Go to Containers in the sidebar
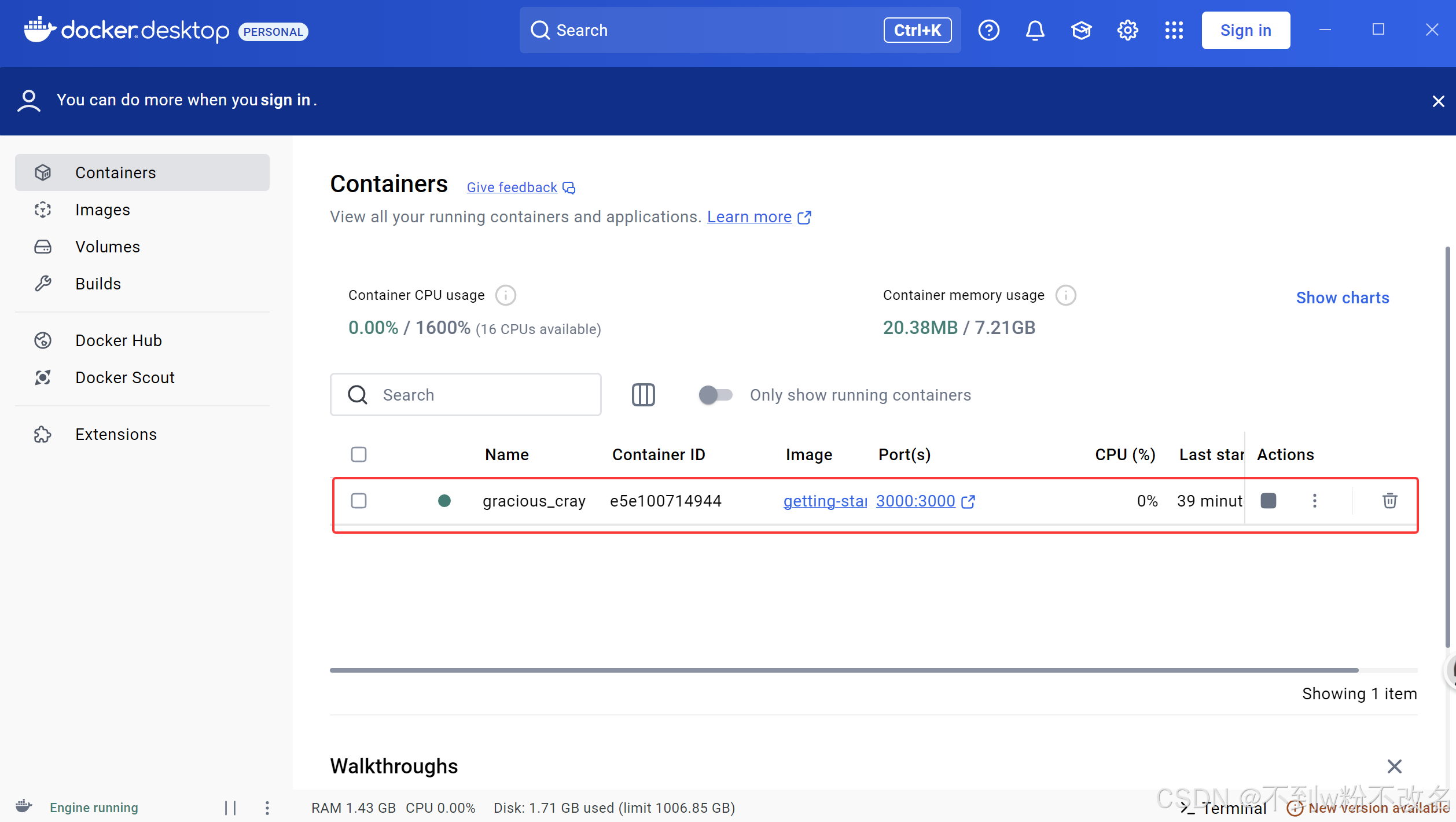This screenshot has height=822, width=1456. pyautogui.click(x=142, y=173)
